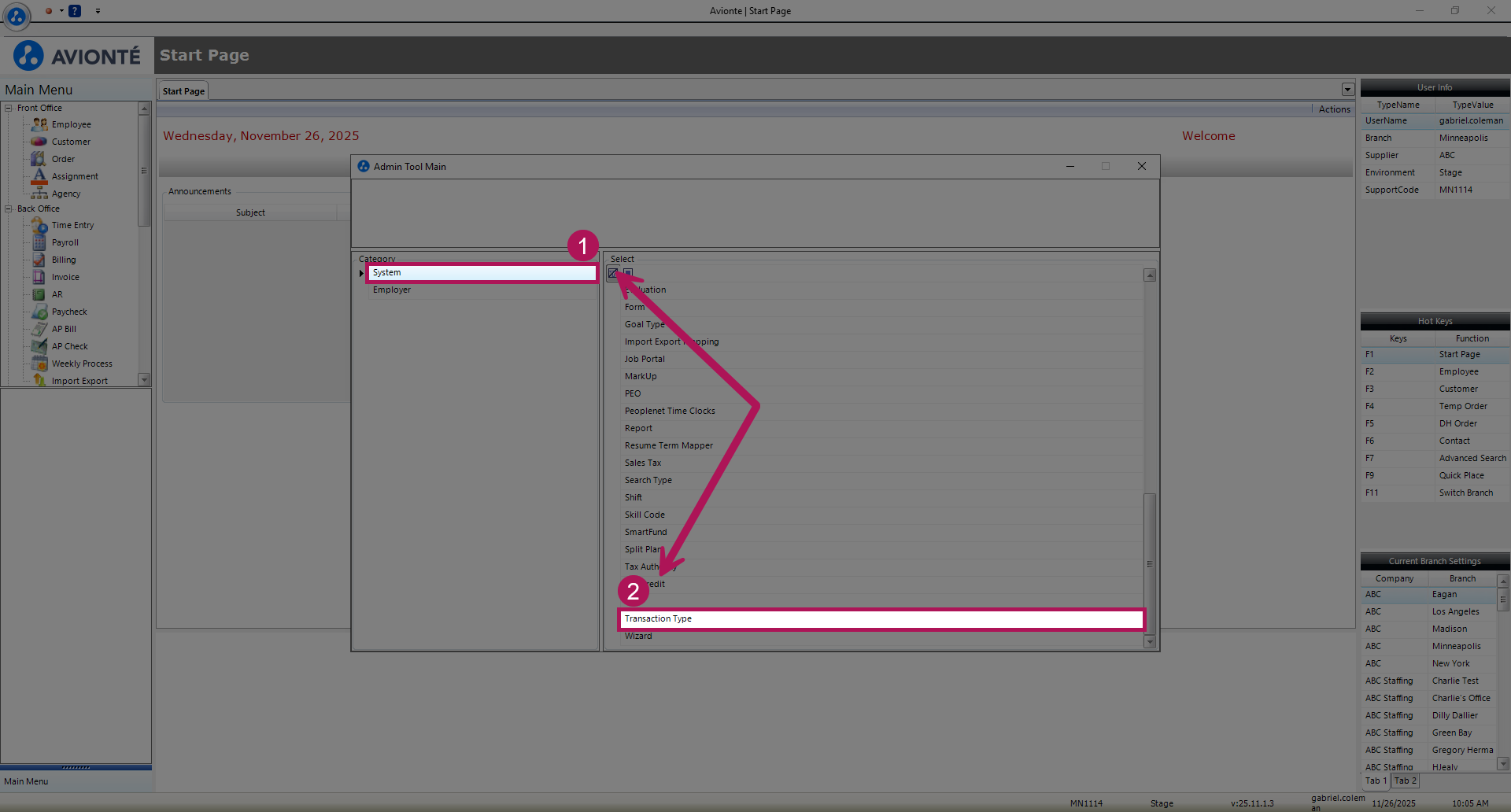Close the Admin Tool Main window
The image size is (1511, 812).
(x=1141, y=166)
